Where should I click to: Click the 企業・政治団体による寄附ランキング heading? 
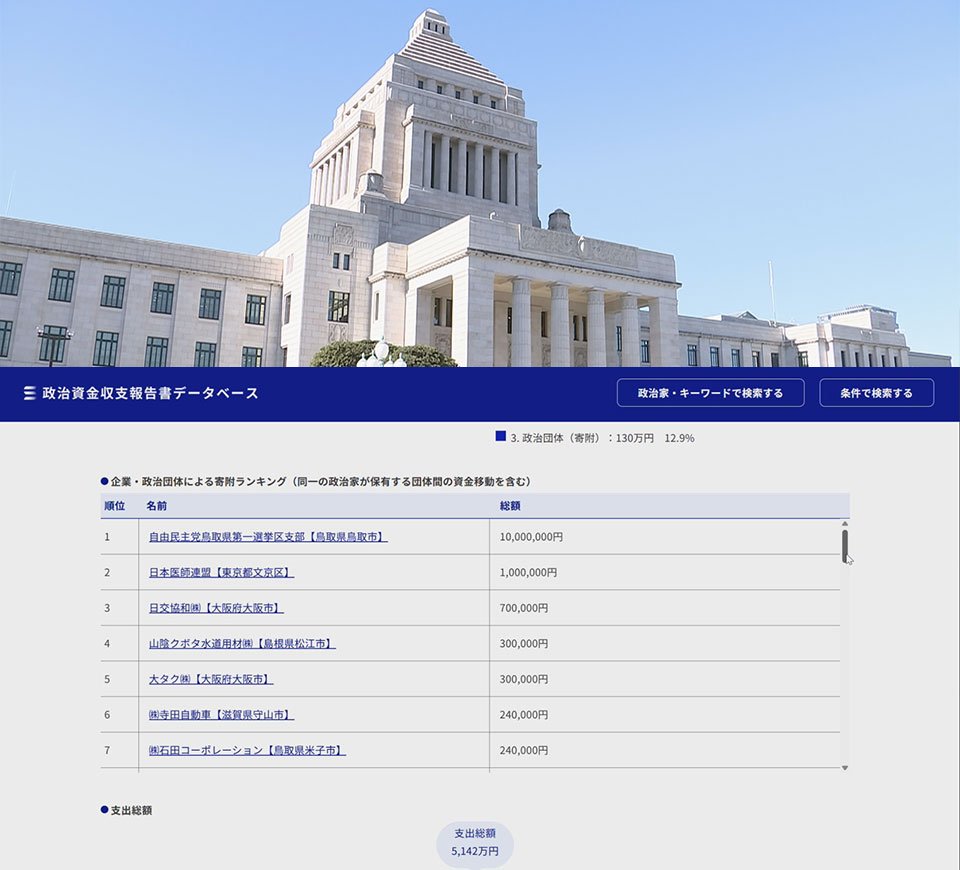pos(321,482)
